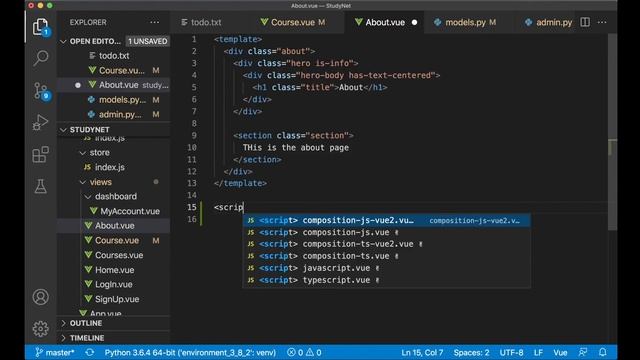The height and width of the screenshot is (360, 640).
Task: Choose javascript.vue script suggestion
Action: coord(387,268)
